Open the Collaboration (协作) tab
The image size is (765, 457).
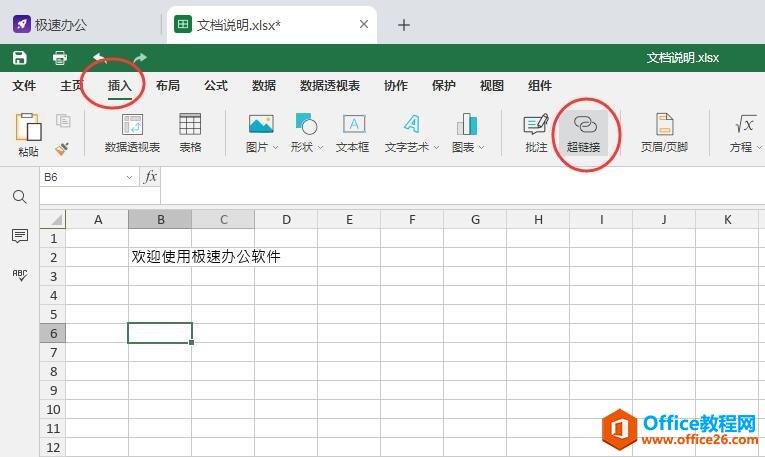(x=396, y=86)
